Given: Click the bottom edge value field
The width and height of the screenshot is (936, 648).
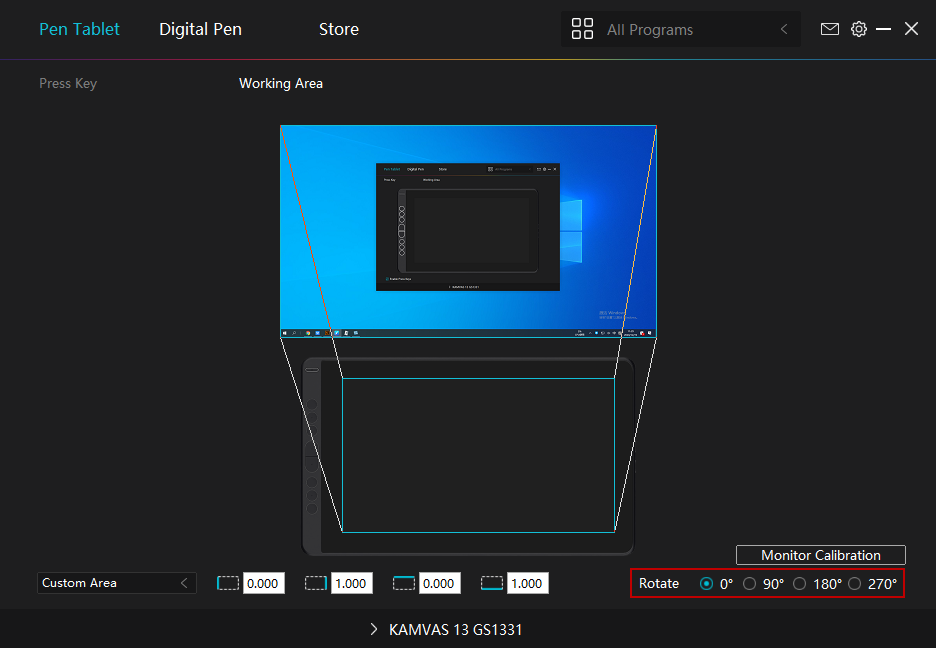Looking at the screenshot, I should [526, 583].
